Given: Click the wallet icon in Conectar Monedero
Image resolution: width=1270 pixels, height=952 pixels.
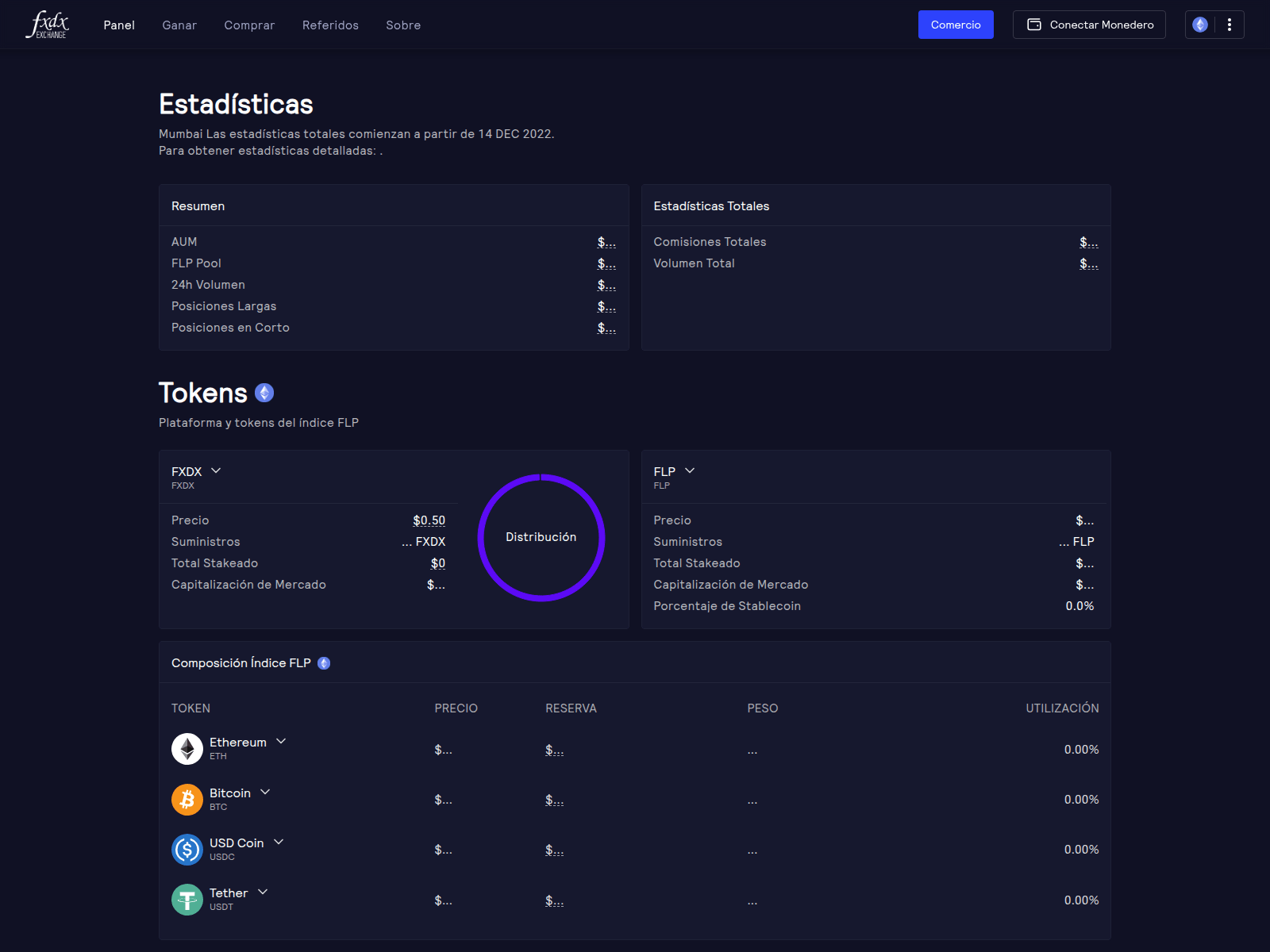Looking at the screenshot, I should pyautogui.click(x=1034, y=25).
